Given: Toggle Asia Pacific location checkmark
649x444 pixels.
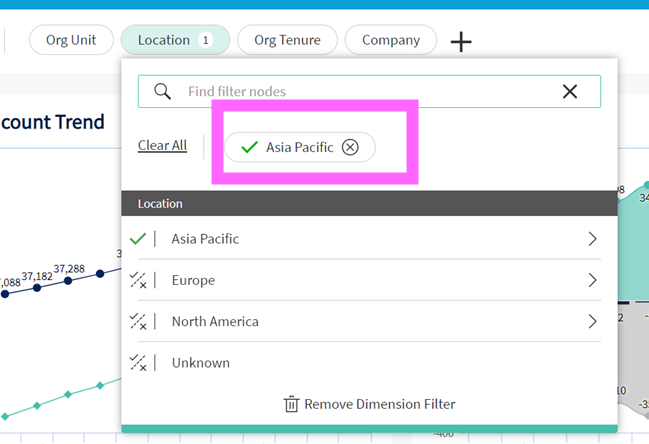Looking at the screenshot, I should [x=139, y=239].
